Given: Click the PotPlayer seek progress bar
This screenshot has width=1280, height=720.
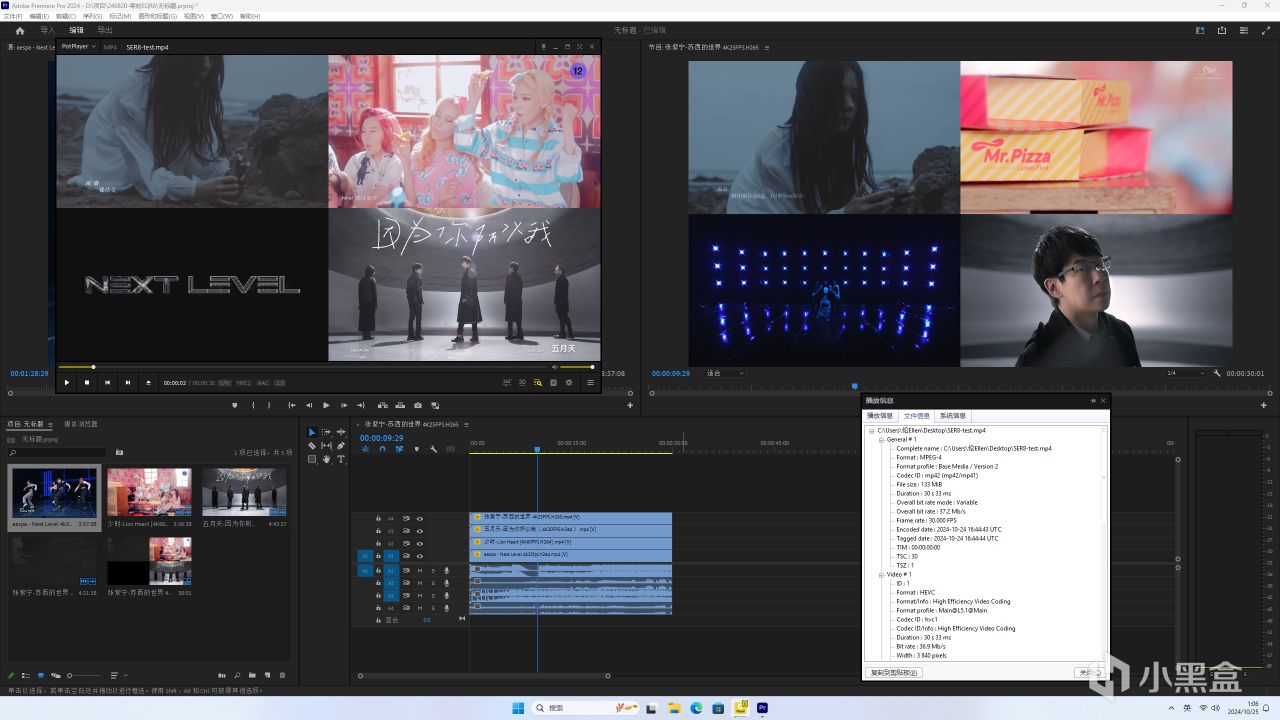Looking at the screenshot, I should (300, 367).
